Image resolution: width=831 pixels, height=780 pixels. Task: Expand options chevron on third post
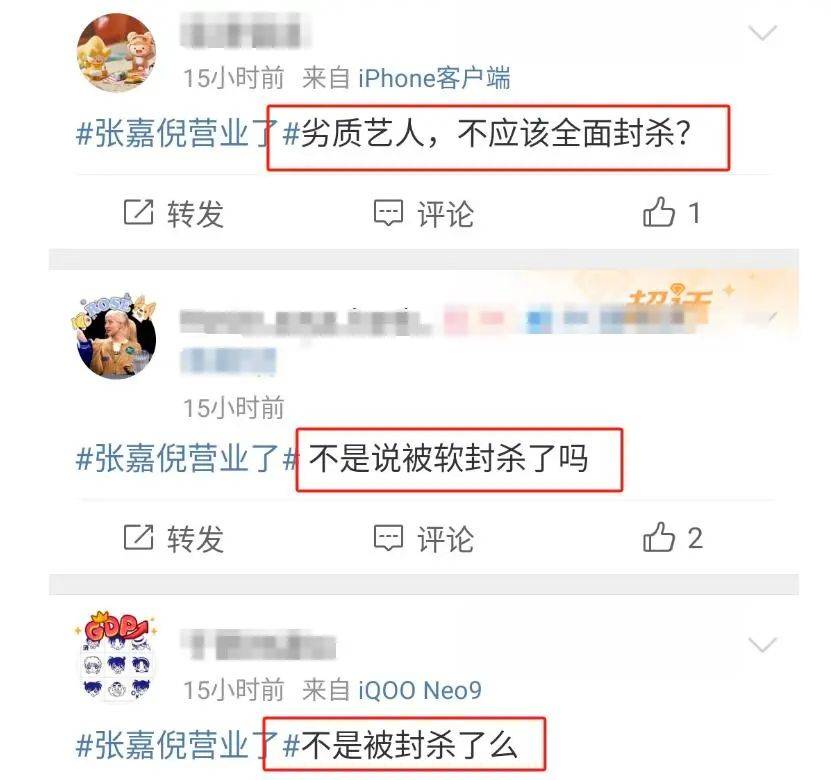click(763, 645)
